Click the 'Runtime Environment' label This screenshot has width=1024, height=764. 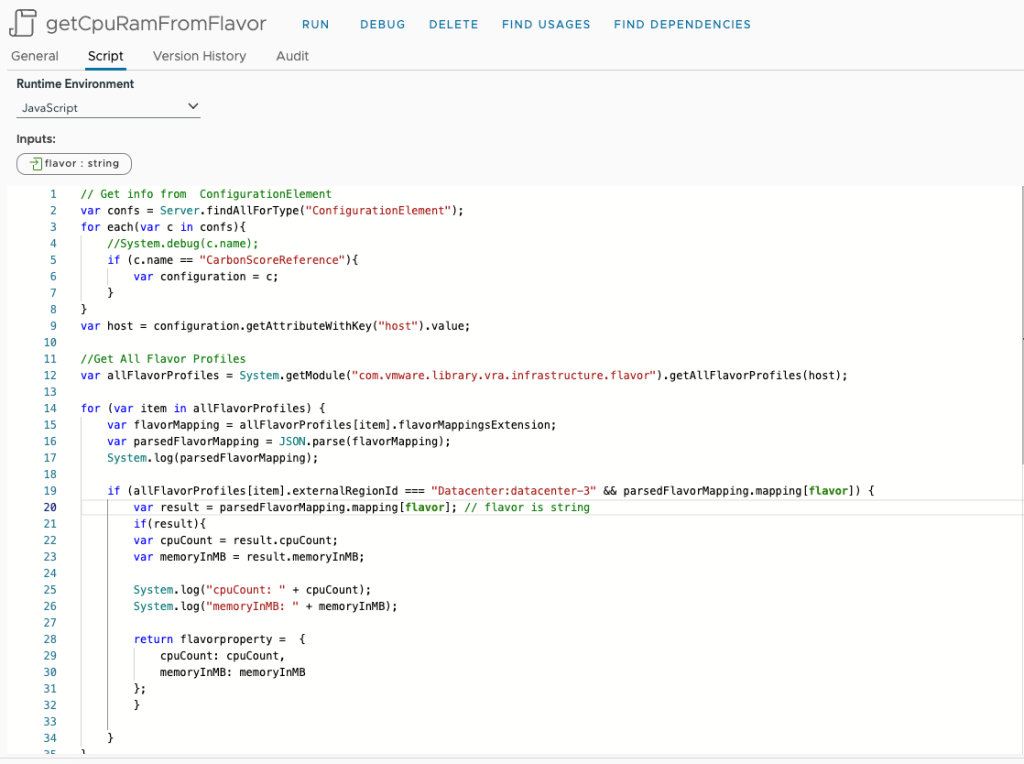pos(75,84)
